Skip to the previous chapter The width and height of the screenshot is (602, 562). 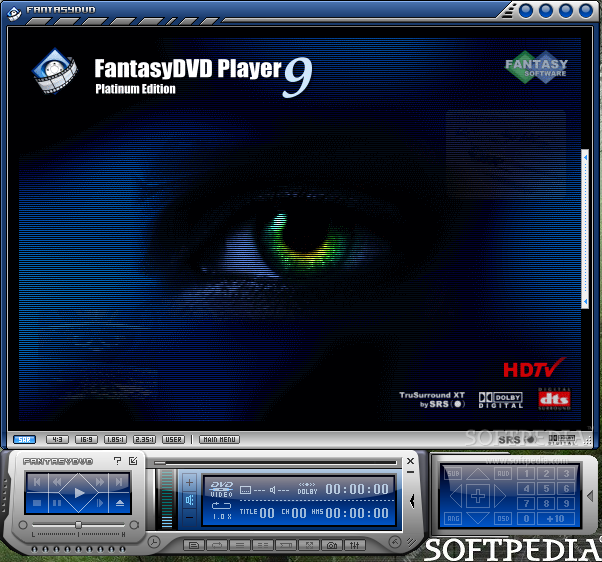coord(37,482)
